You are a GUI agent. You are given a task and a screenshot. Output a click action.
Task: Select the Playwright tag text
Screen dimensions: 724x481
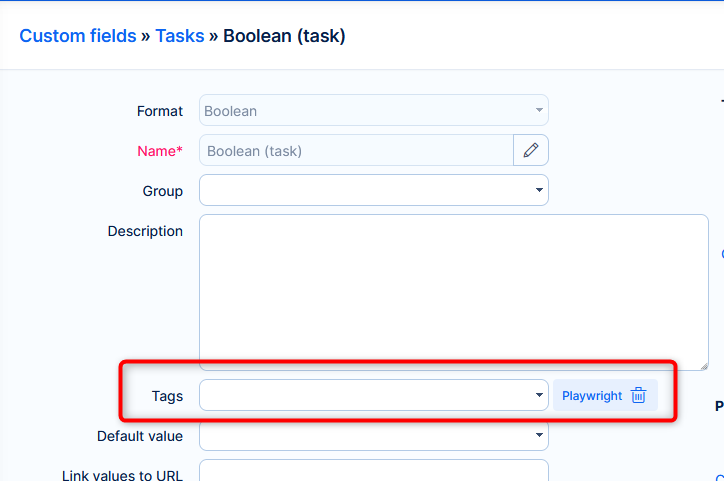pos(592,396)
